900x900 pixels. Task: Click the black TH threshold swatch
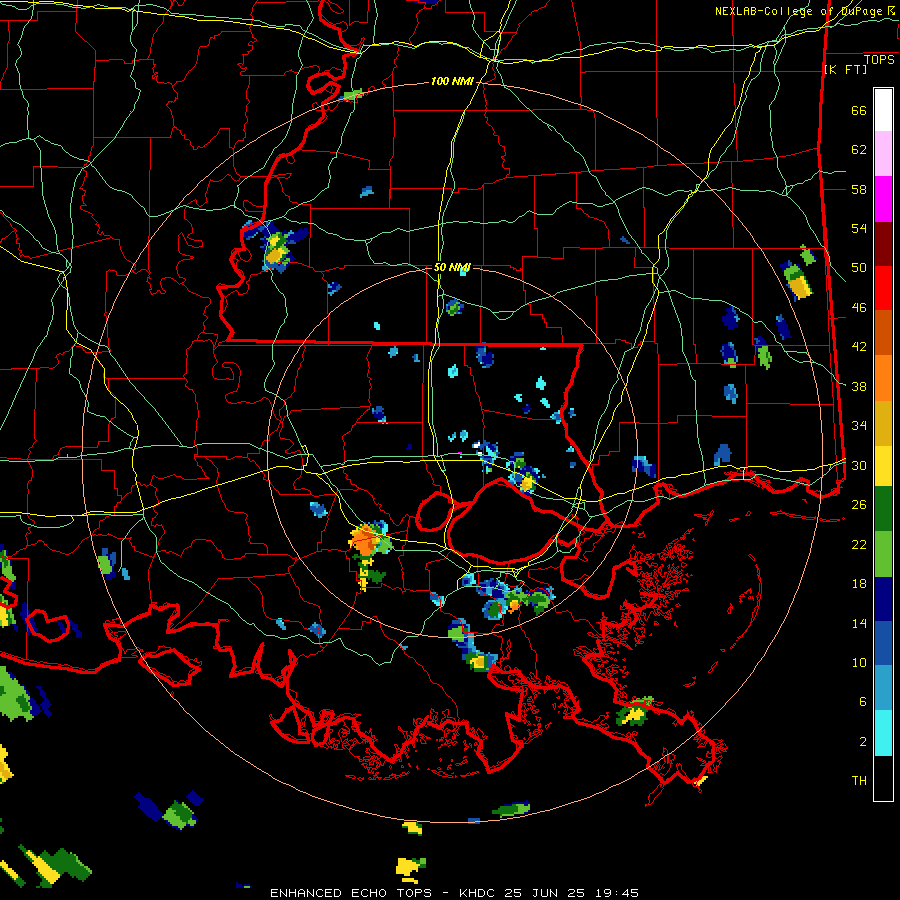(883, 778)
